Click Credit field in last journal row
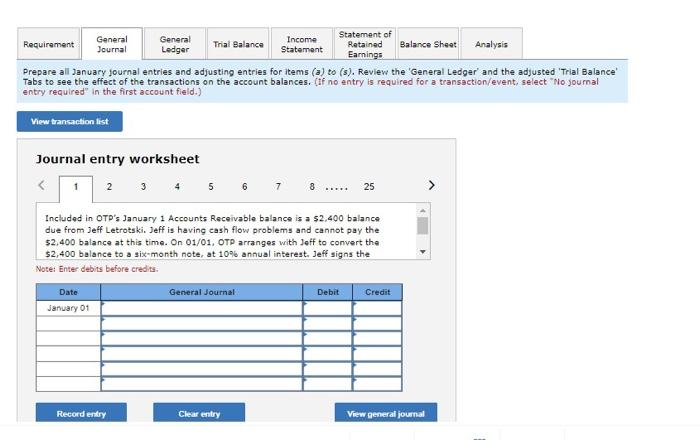Screen dimensions: 700x440 pyautogui.click(x=377, y=384)
